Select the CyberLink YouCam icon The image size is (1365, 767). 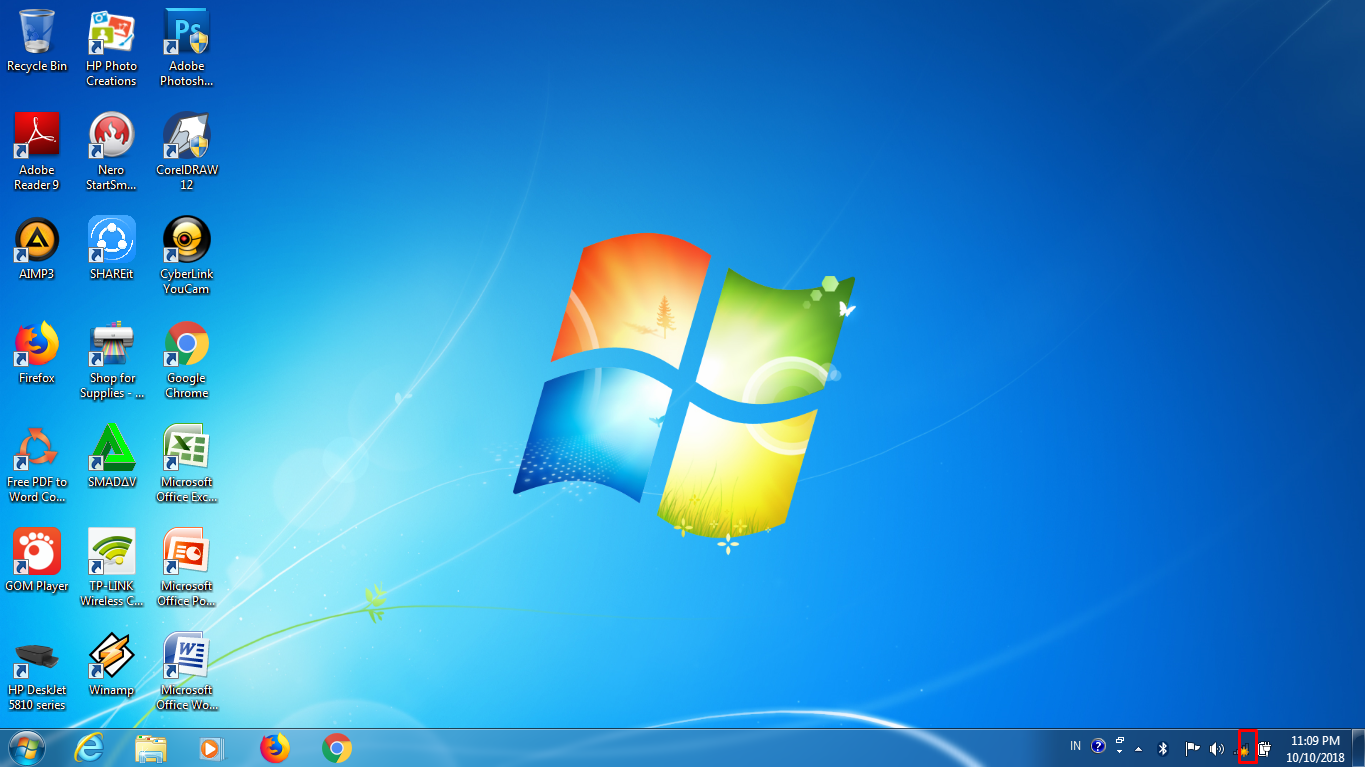[187, 256]
